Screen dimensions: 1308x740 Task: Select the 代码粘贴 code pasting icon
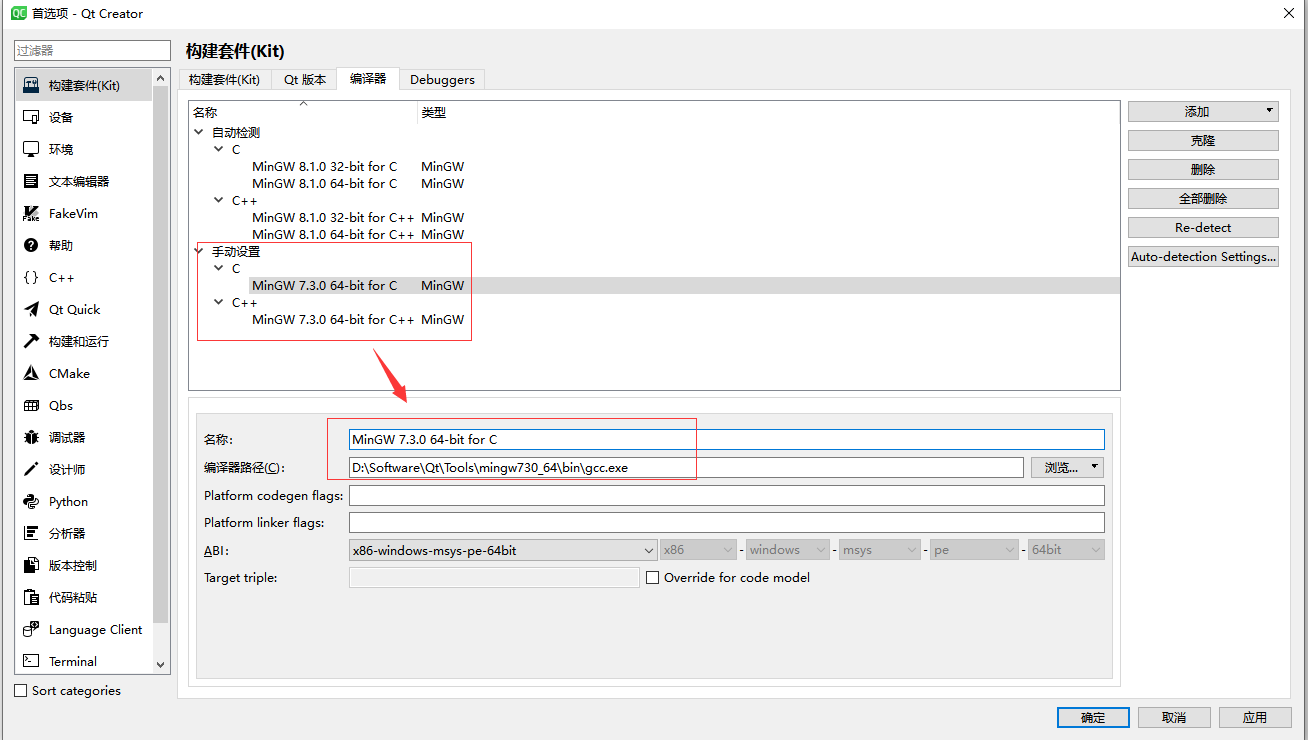[31, 597]
